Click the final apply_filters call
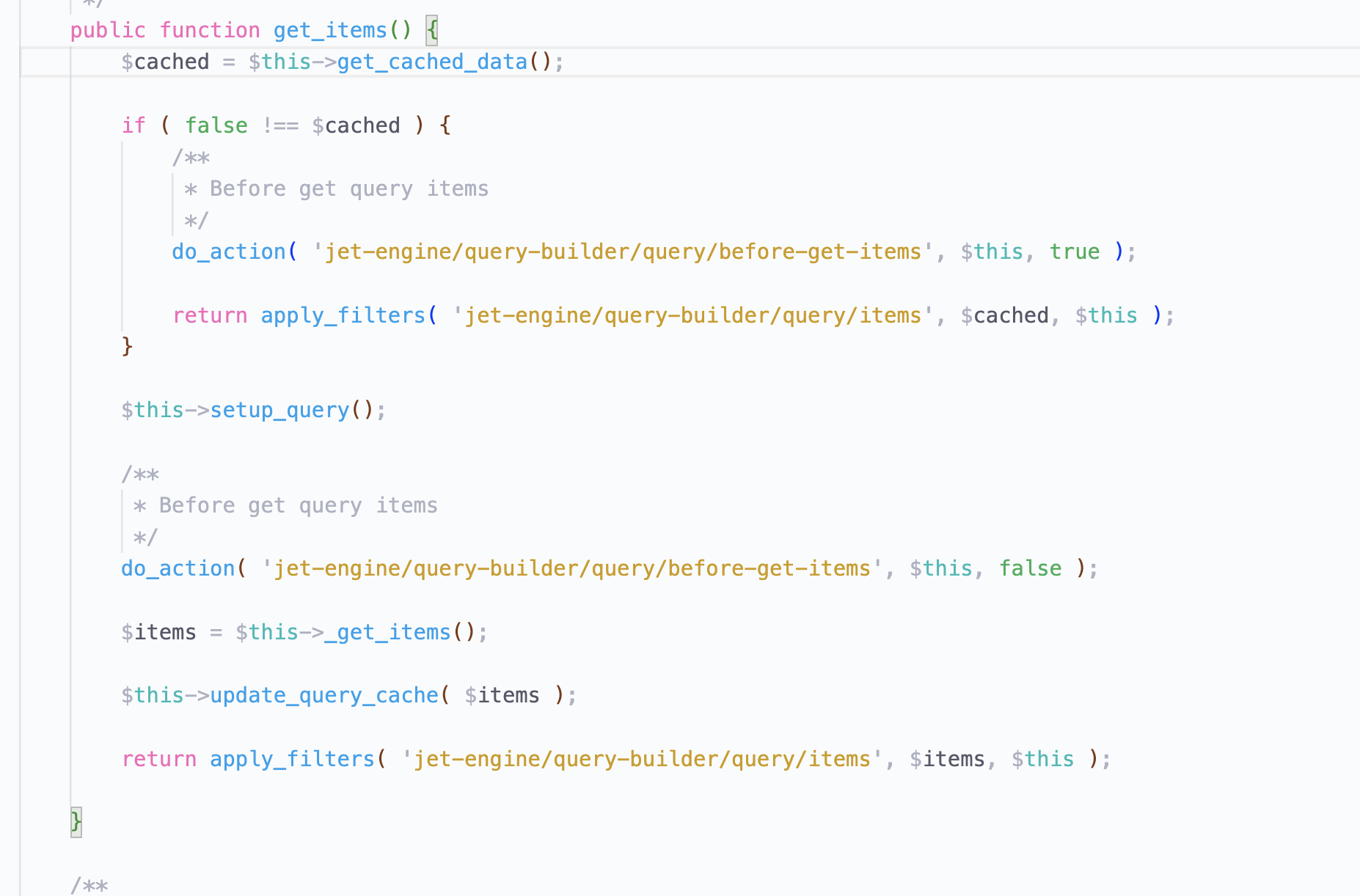Screen dimensions: 1360x896 point(292,759)
